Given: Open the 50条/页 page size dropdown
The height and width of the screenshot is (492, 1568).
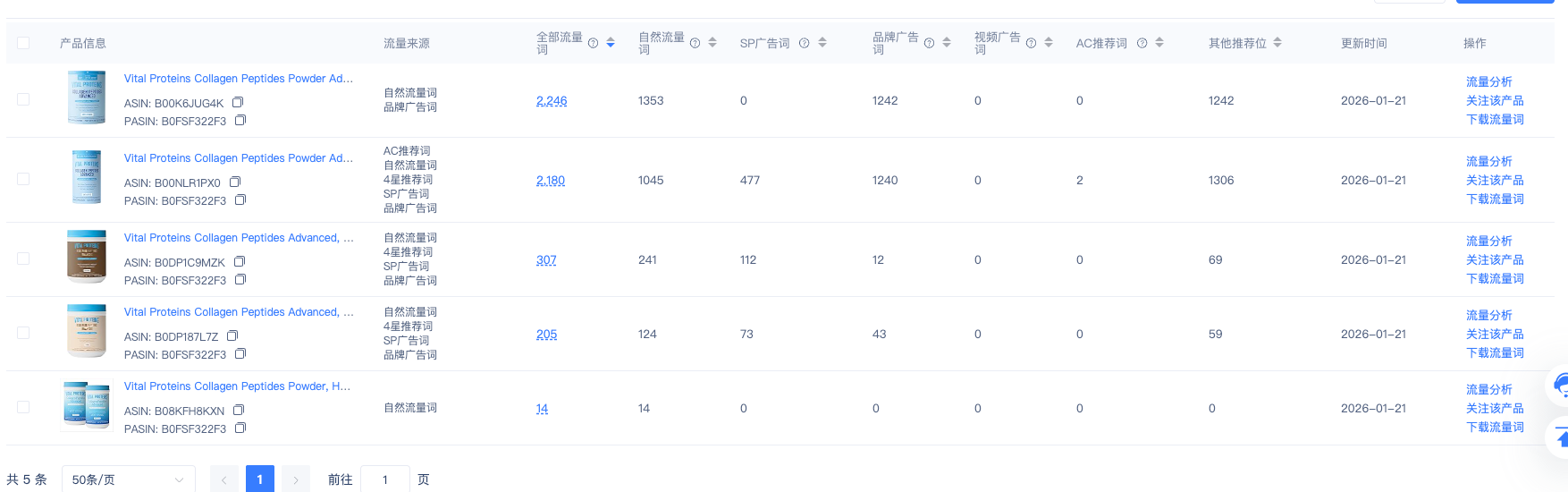Looking at the screenshot, I should (x=128, y=479).
